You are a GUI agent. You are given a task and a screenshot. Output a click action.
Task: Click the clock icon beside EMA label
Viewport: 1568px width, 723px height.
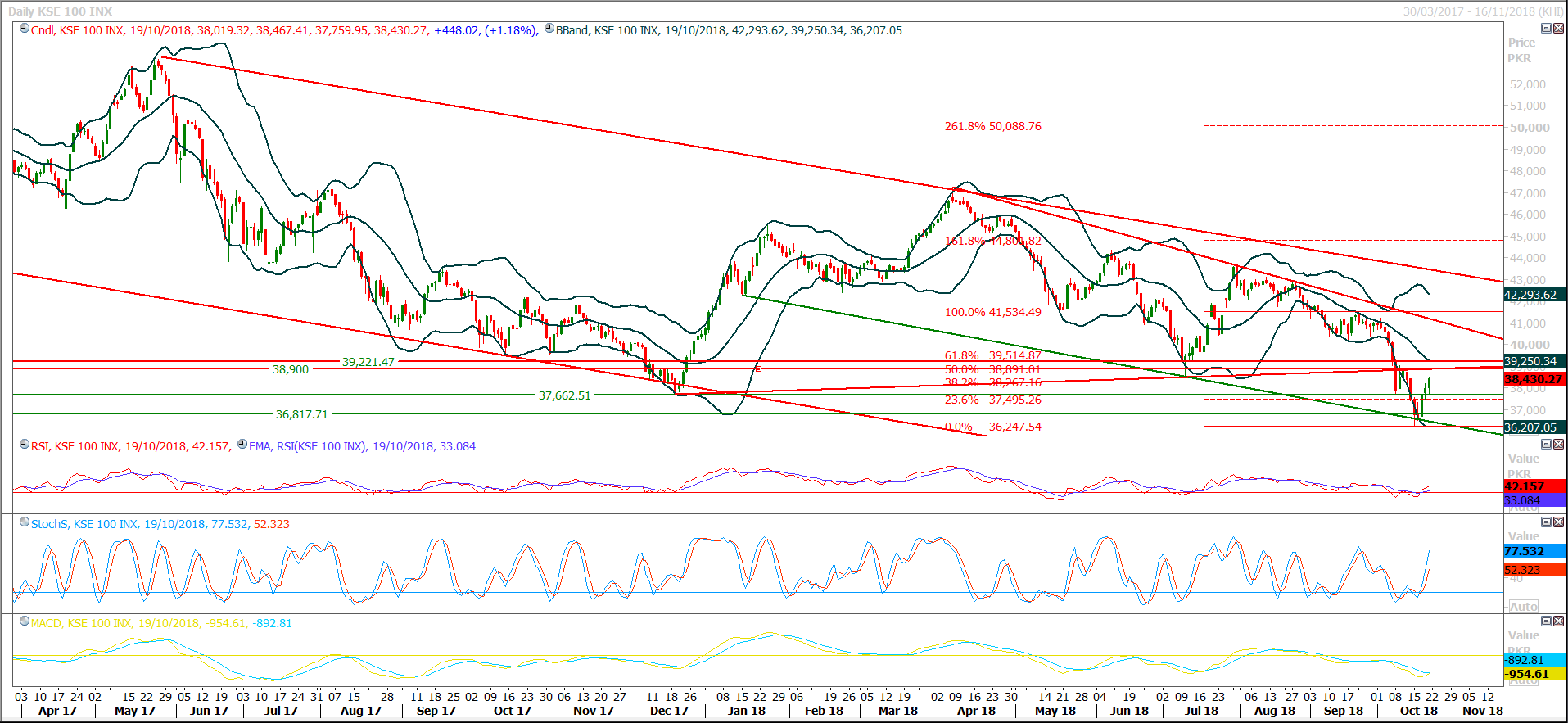coord(242,445)
